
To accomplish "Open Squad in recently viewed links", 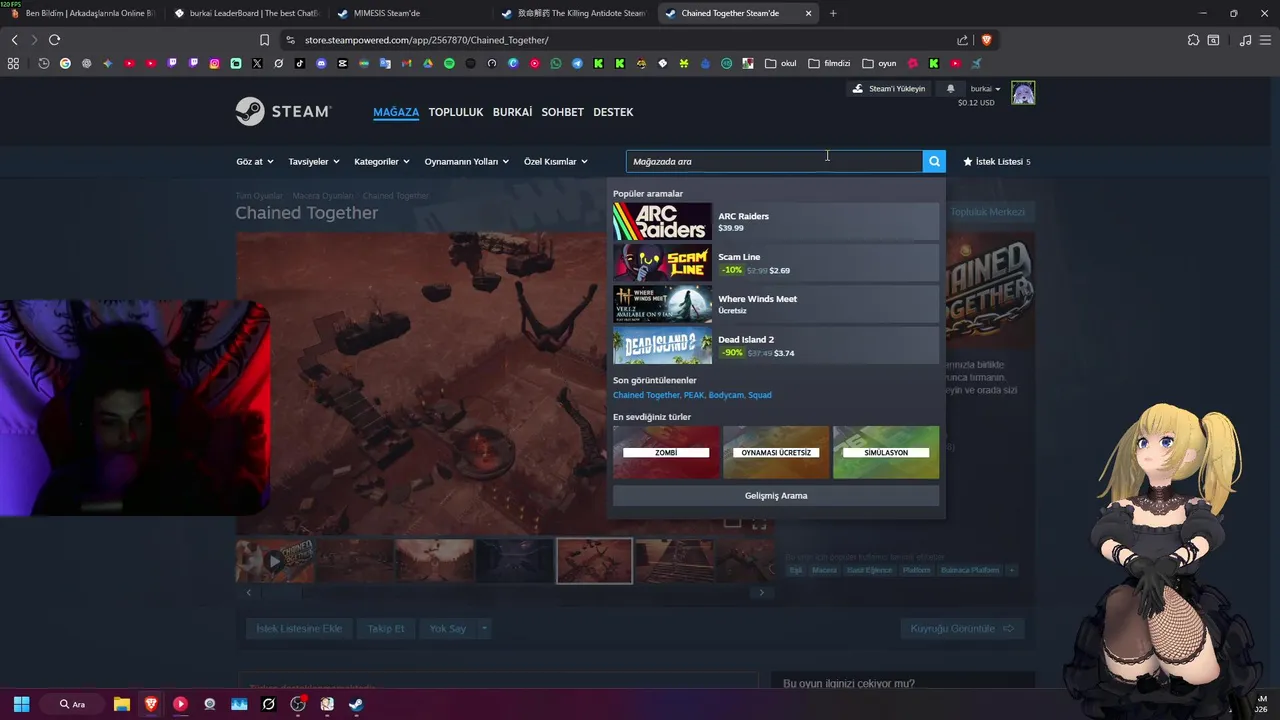I will [760, 395].
